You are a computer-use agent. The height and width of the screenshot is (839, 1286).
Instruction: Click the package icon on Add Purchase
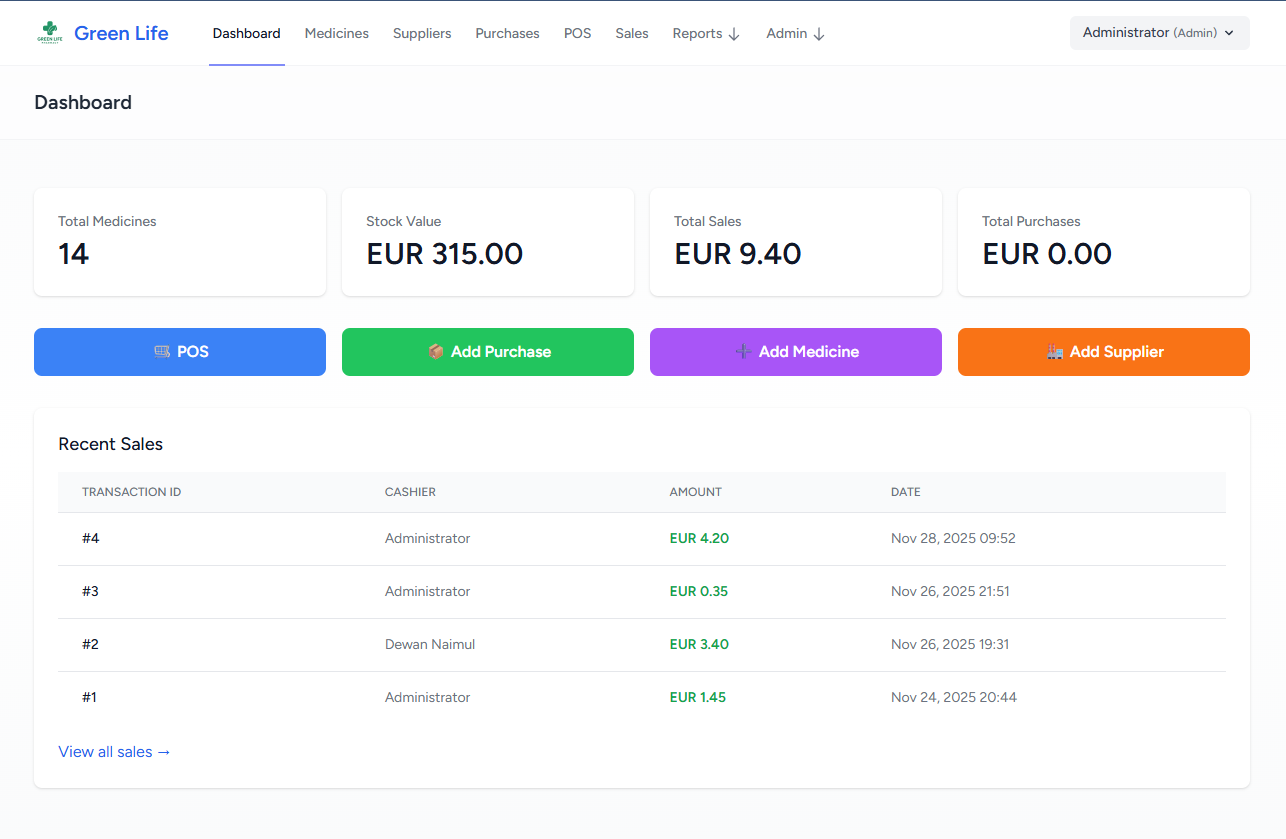coord(436,352)
